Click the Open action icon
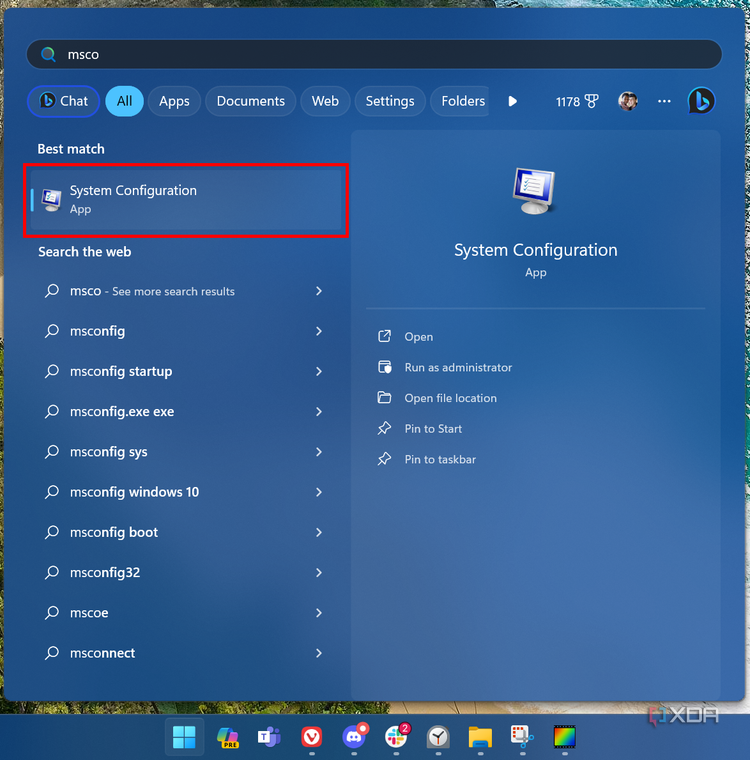The image size is (750, 760). (x=384, y=336)
